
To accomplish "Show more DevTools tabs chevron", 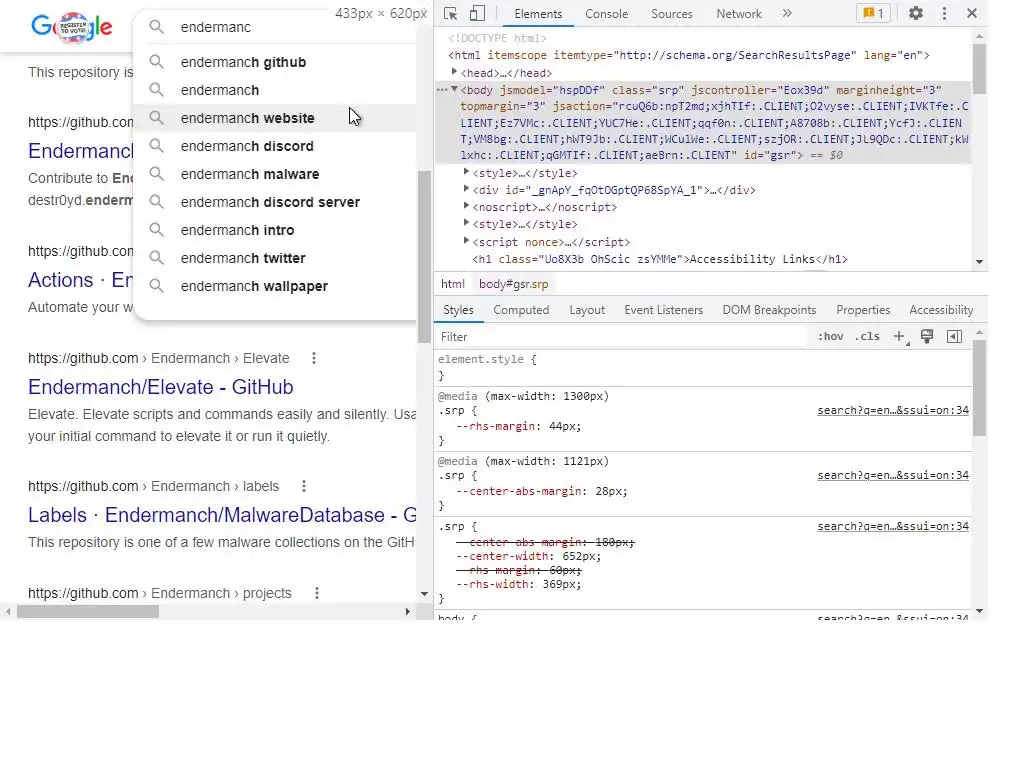I will [x=787, y=13].
